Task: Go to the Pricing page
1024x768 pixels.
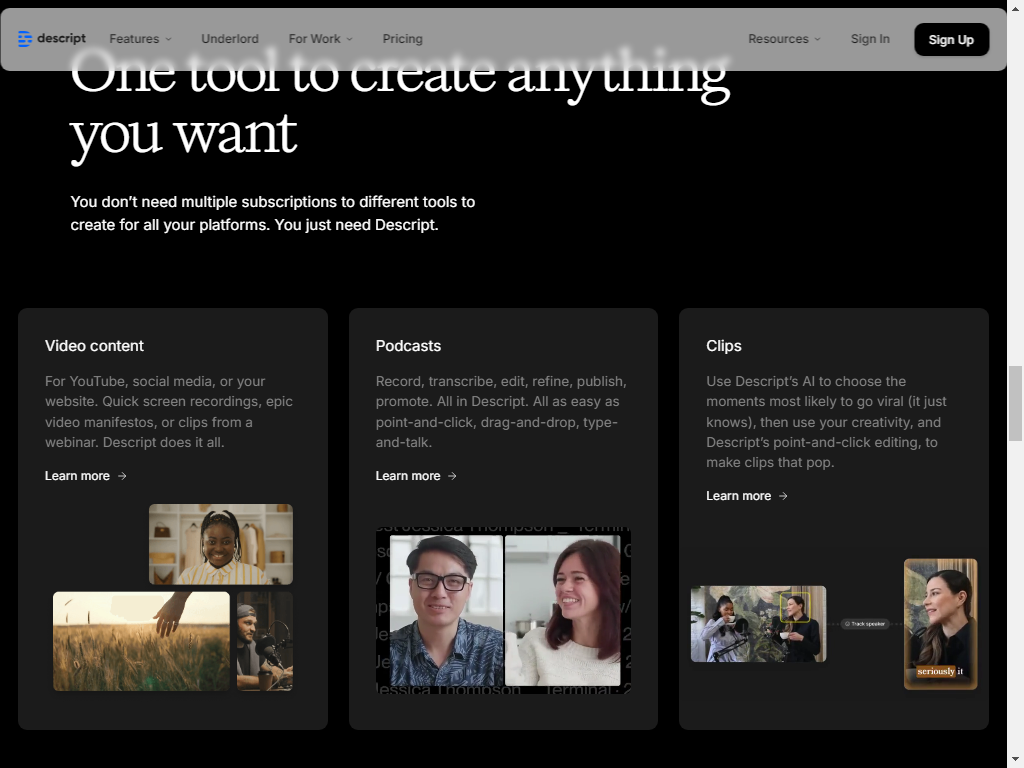Action: (x=402, y=39)
